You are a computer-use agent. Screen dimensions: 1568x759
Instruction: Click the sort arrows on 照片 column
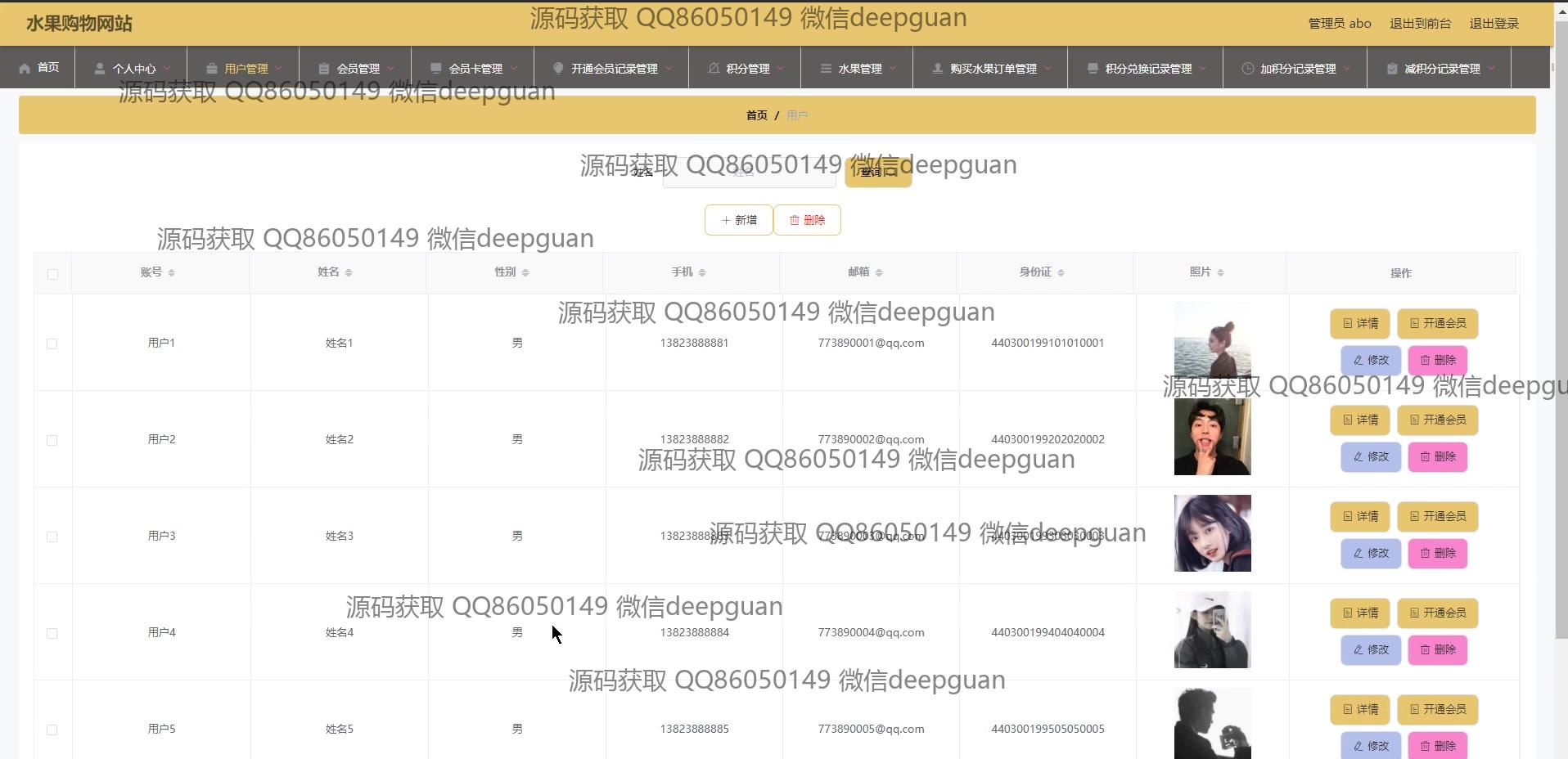(x=1219, y=272)
